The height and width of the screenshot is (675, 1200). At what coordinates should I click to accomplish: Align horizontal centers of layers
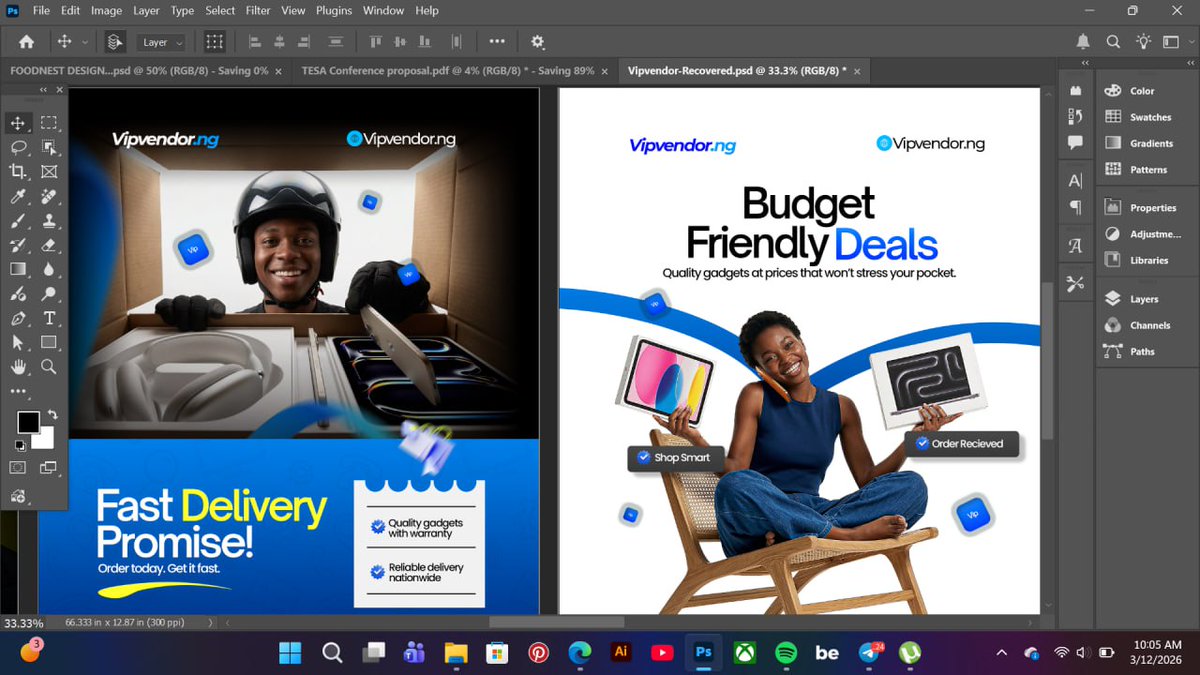coord(279,42)
